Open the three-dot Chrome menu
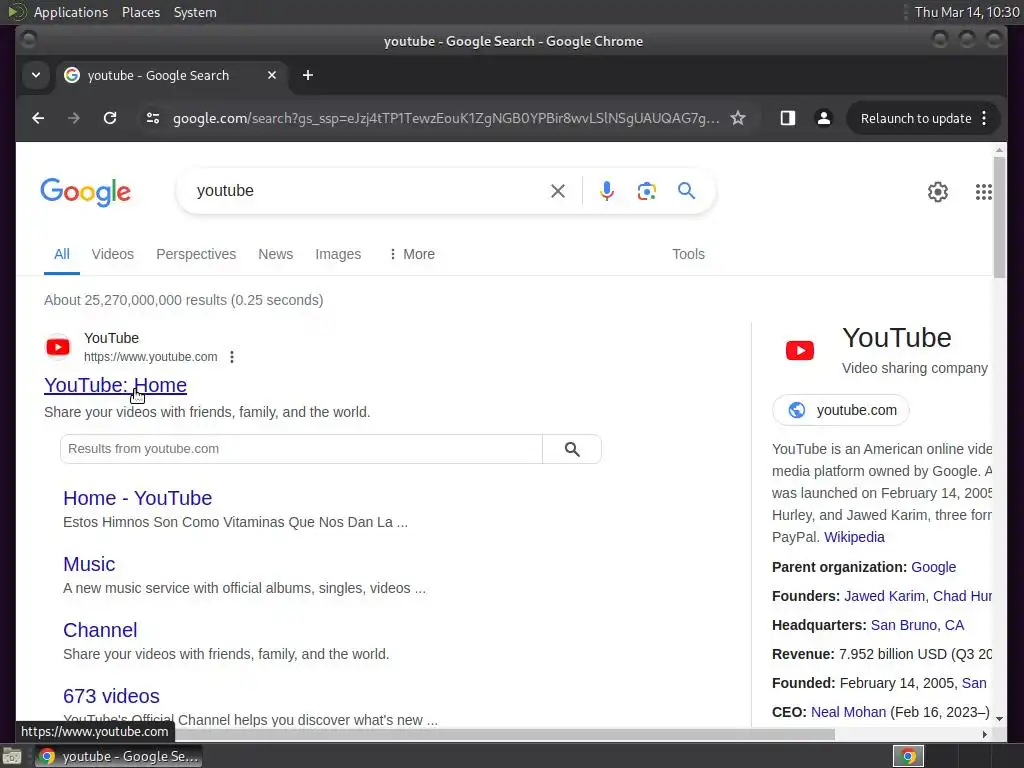This screenshot has height=768, width=1024. (x=984, y=118)
